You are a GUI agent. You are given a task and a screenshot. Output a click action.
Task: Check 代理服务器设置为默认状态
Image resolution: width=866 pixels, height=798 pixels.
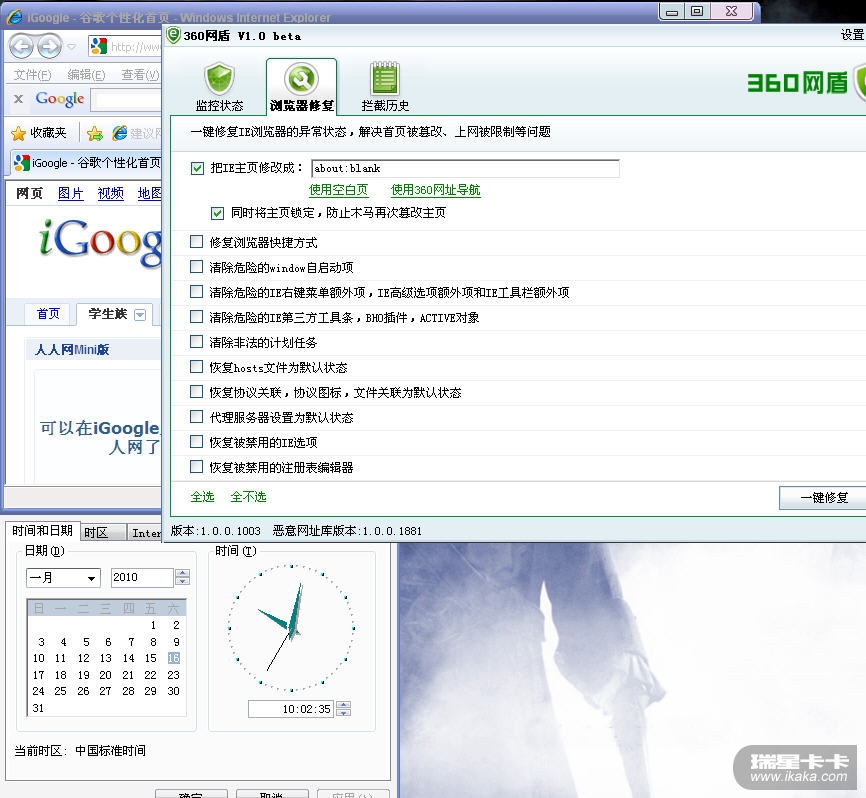point(196,416)
